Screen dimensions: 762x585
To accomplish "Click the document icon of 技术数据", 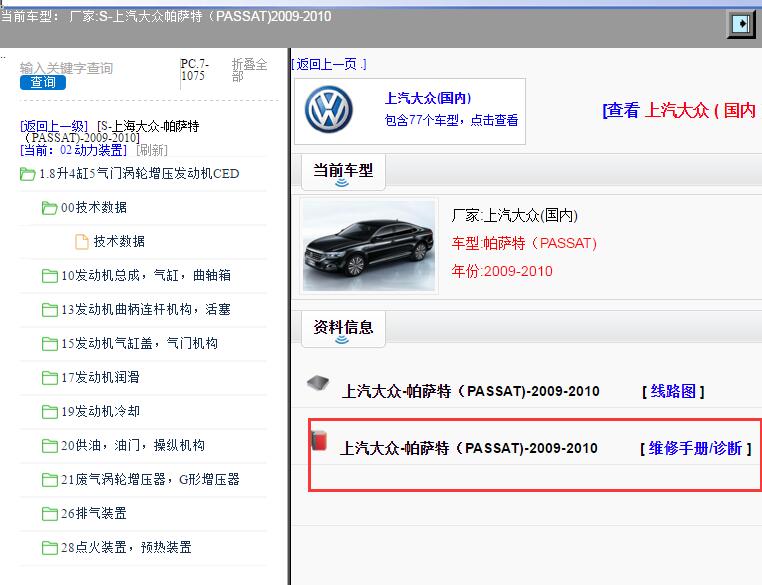I will (82, 241).
